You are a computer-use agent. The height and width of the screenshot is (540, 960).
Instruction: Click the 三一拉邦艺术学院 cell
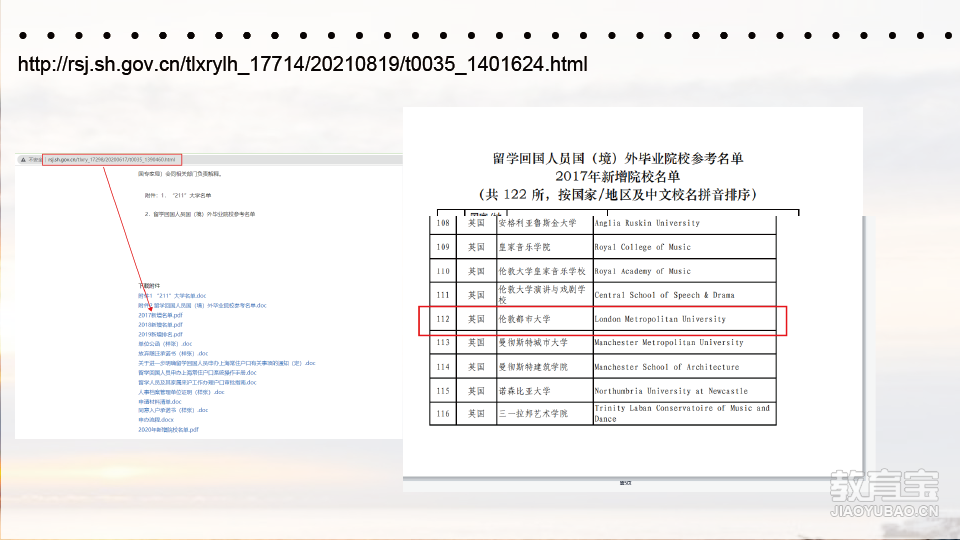[x=544, y=413]
